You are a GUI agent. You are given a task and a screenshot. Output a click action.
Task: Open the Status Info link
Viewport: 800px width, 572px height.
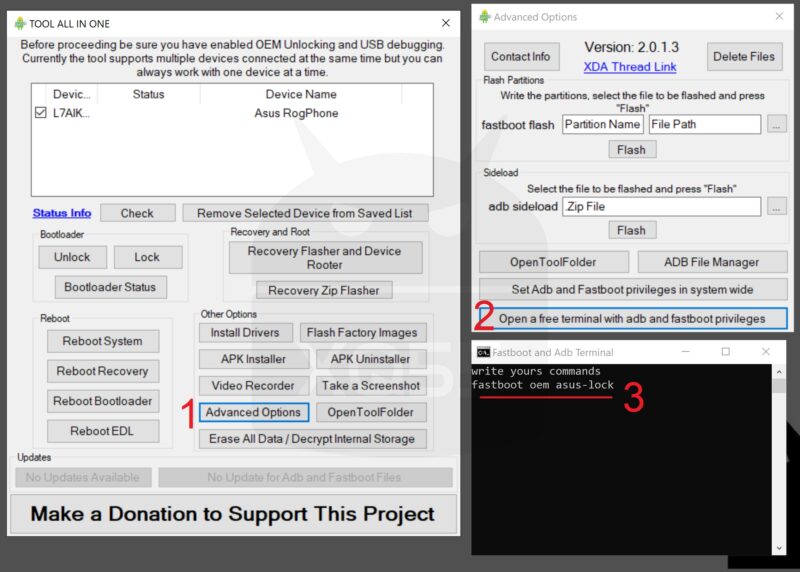62,213
